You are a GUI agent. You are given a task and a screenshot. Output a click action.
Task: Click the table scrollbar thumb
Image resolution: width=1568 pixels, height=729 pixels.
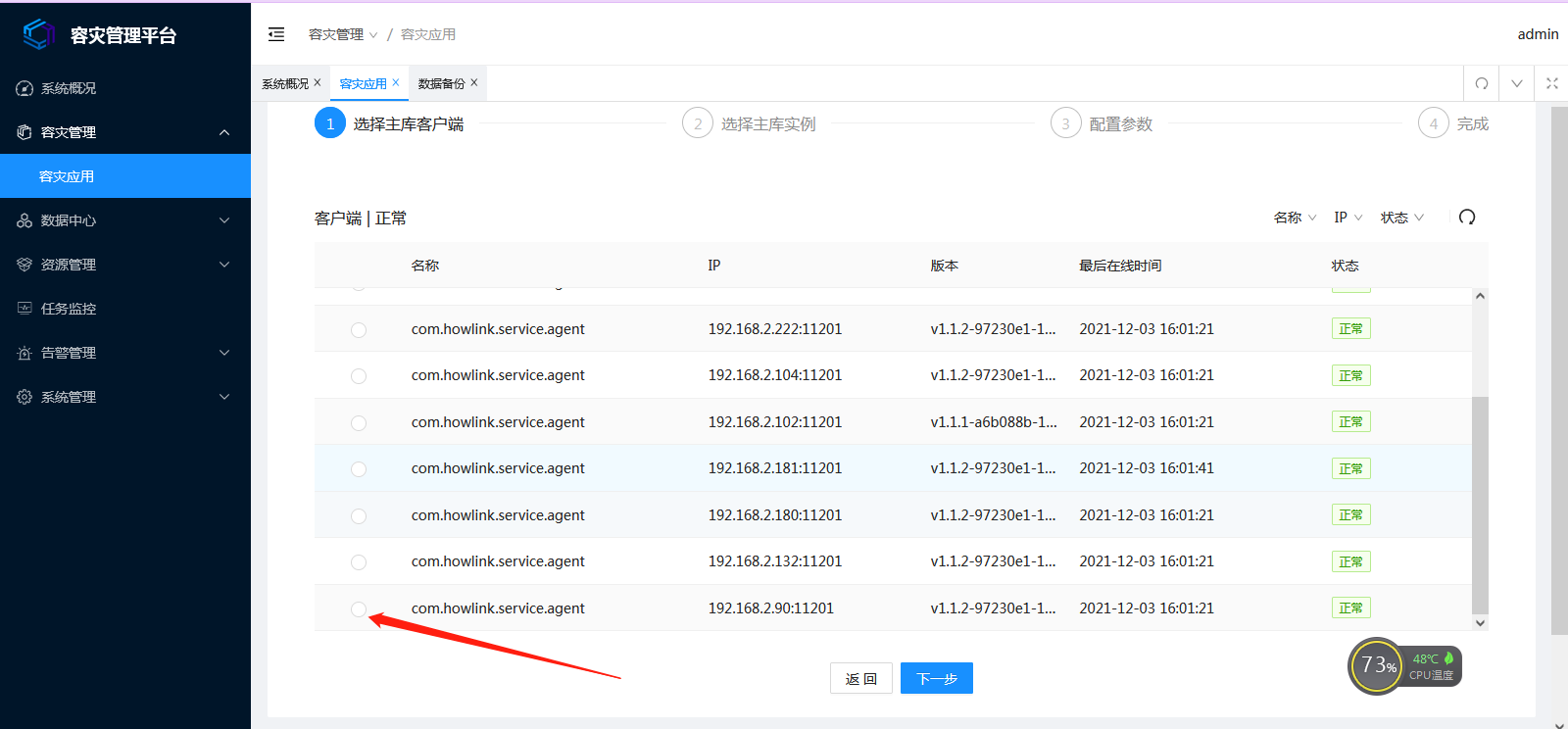1480,505
